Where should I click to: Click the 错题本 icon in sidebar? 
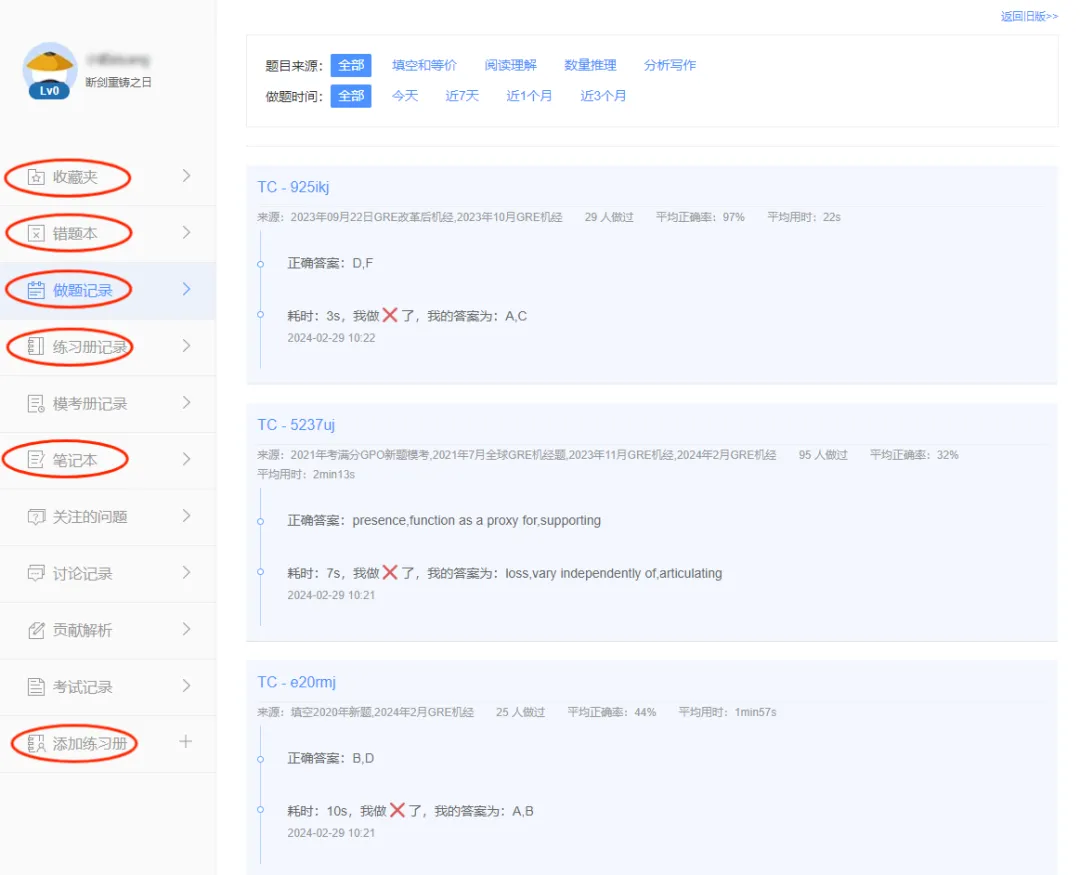[36, 234]
